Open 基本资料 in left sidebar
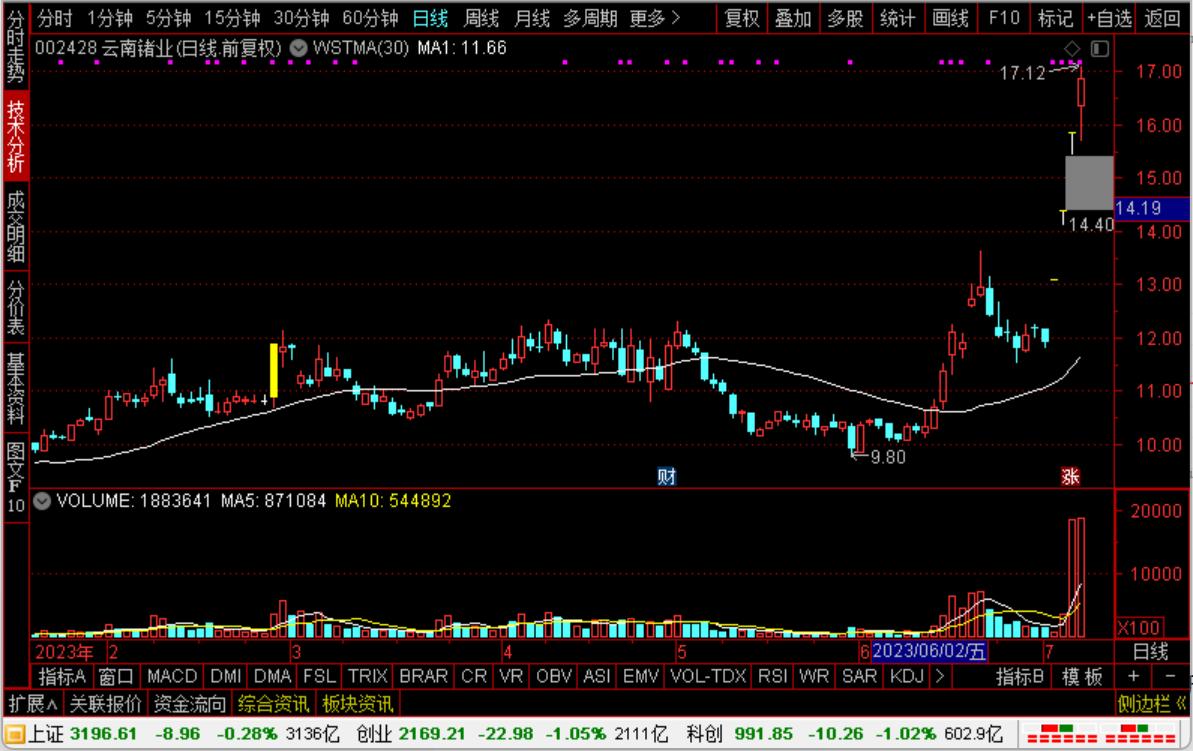 [x=15, y=388]
